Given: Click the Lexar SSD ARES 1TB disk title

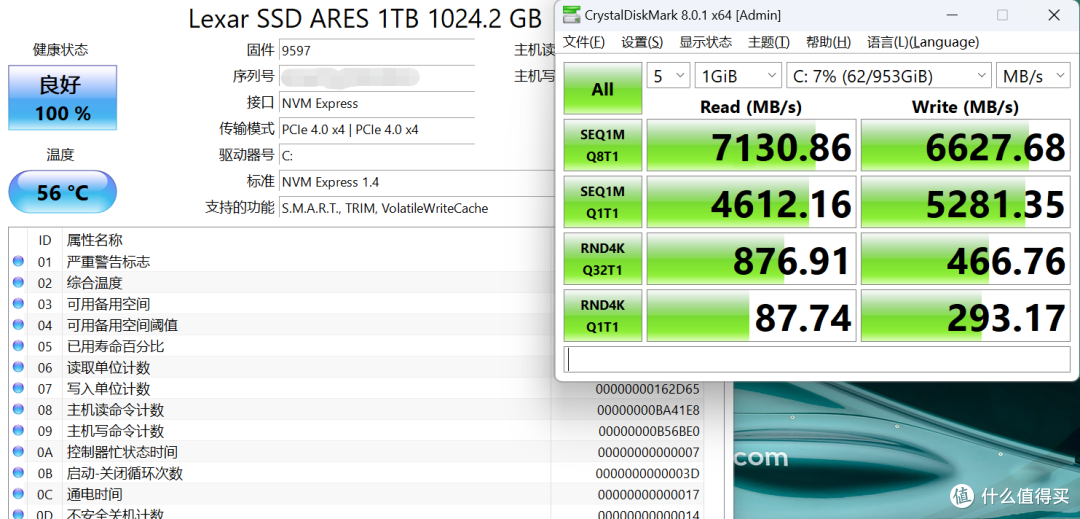Looking at the screenshot, I should point(365,19).
